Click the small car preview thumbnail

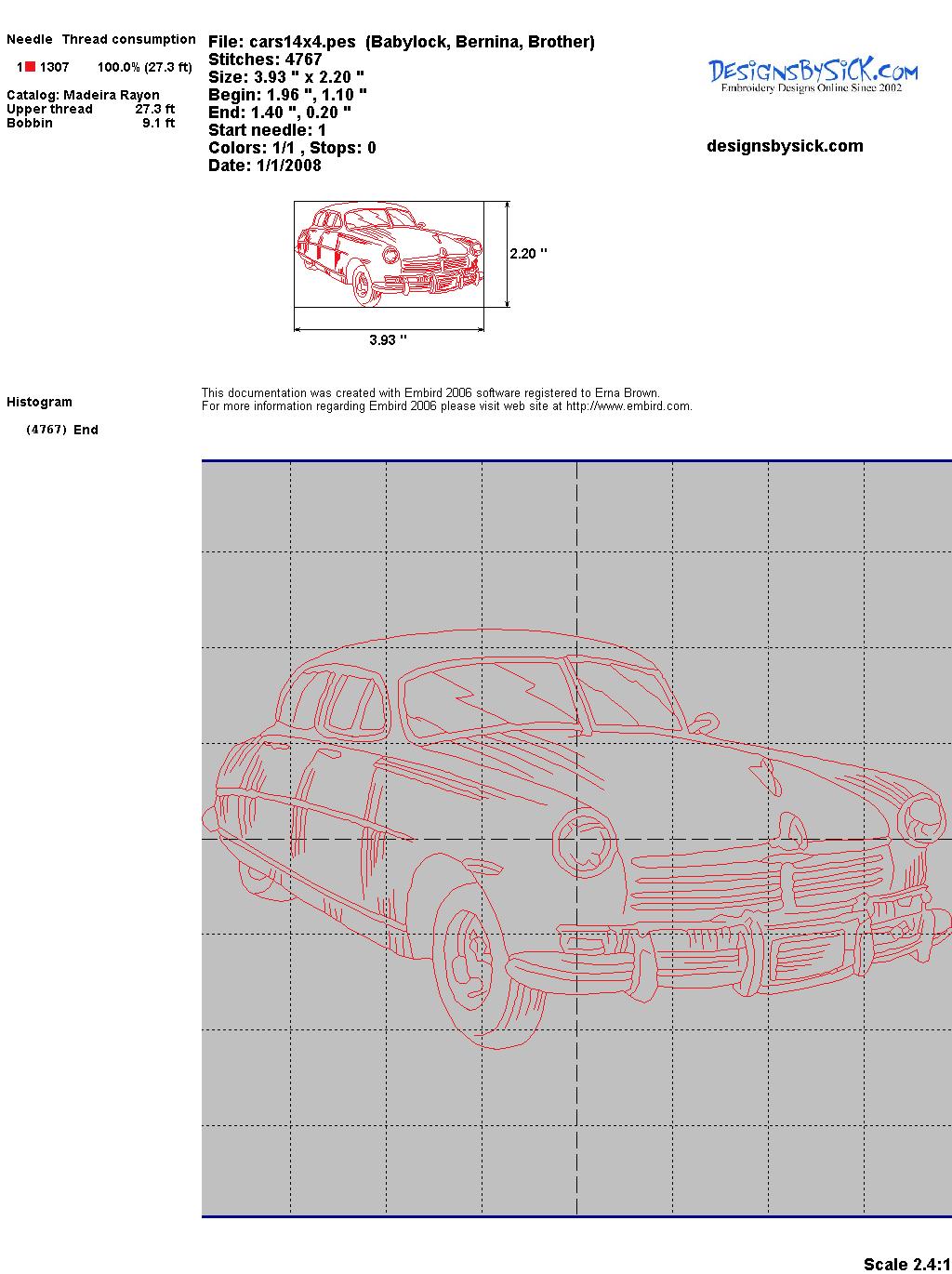(389, 254)
